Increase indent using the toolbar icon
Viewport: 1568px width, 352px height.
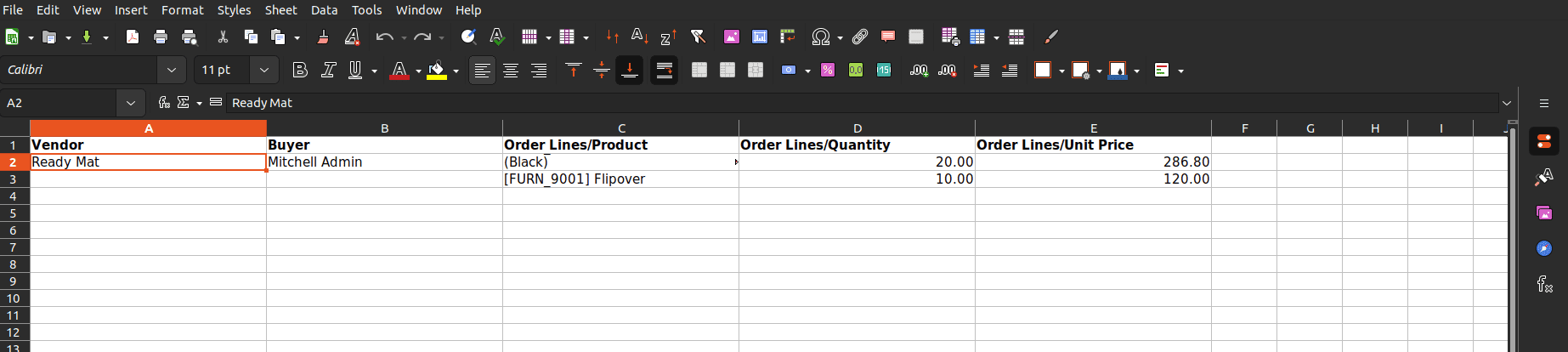click(981, 70)
